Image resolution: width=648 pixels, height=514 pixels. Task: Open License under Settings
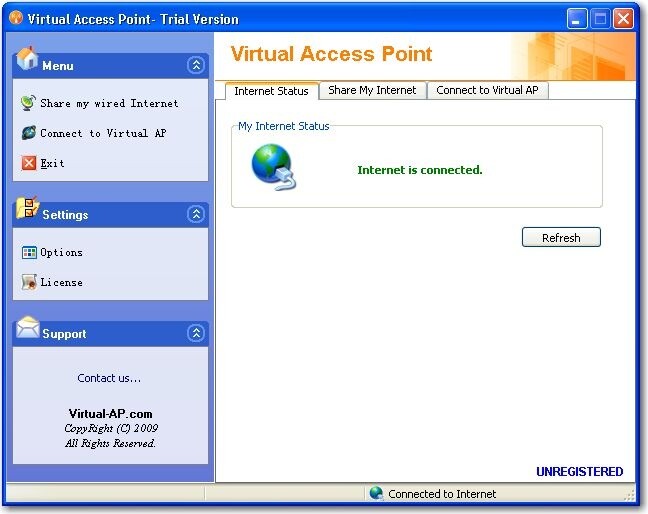pyautogui.click(x=62, y=283)
